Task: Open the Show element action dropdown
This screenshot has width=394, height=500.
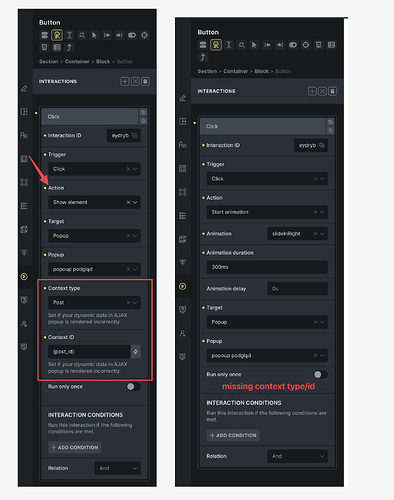Action: pyautogui.click(x=94, y=202)
